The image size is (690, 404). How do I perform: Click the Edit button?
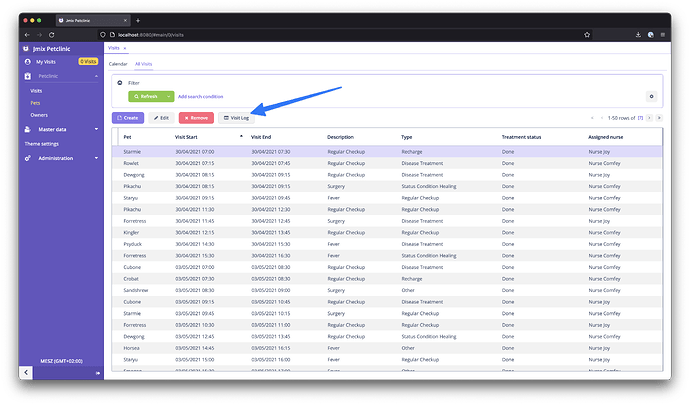click(x=161, y=118)
